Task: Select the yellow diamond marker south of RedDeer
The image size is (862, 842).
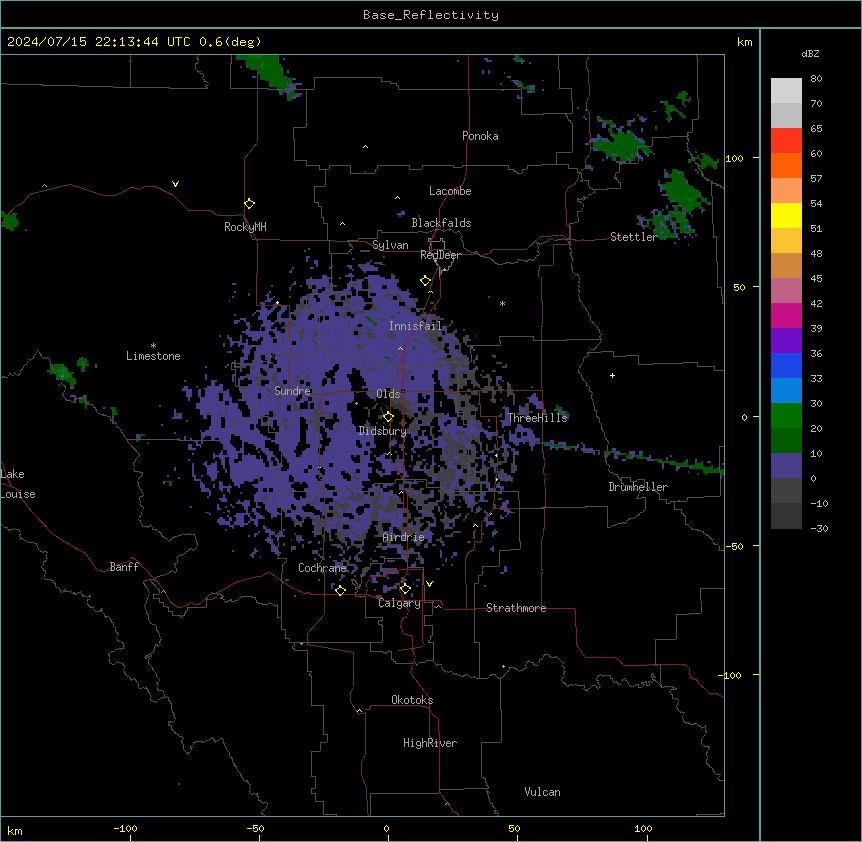Action: coord(426,281)
